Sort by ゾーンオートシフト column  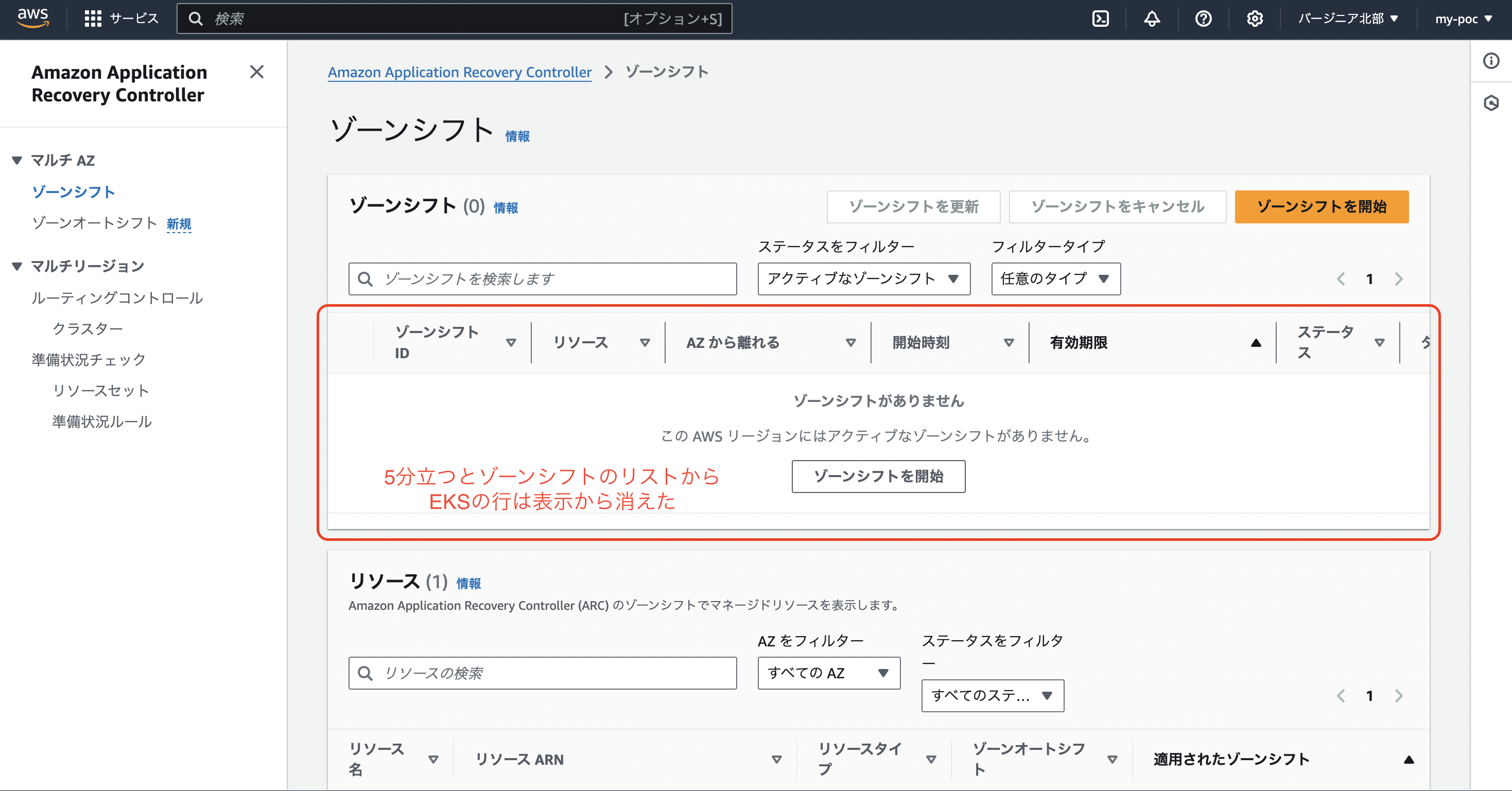pyautogui.click(x=1111, y=759)
